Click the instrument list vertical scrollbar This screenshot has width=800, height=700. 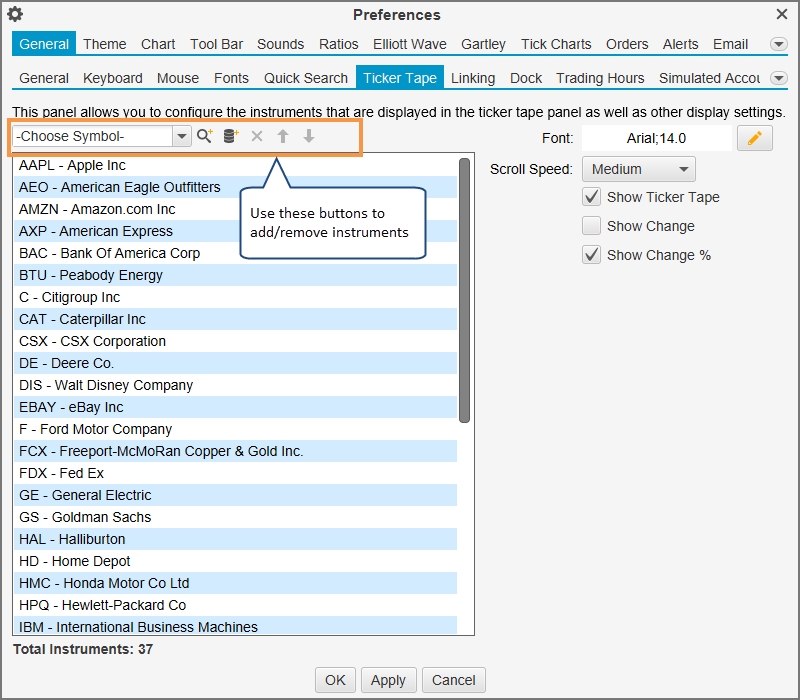tap(464, 290)
